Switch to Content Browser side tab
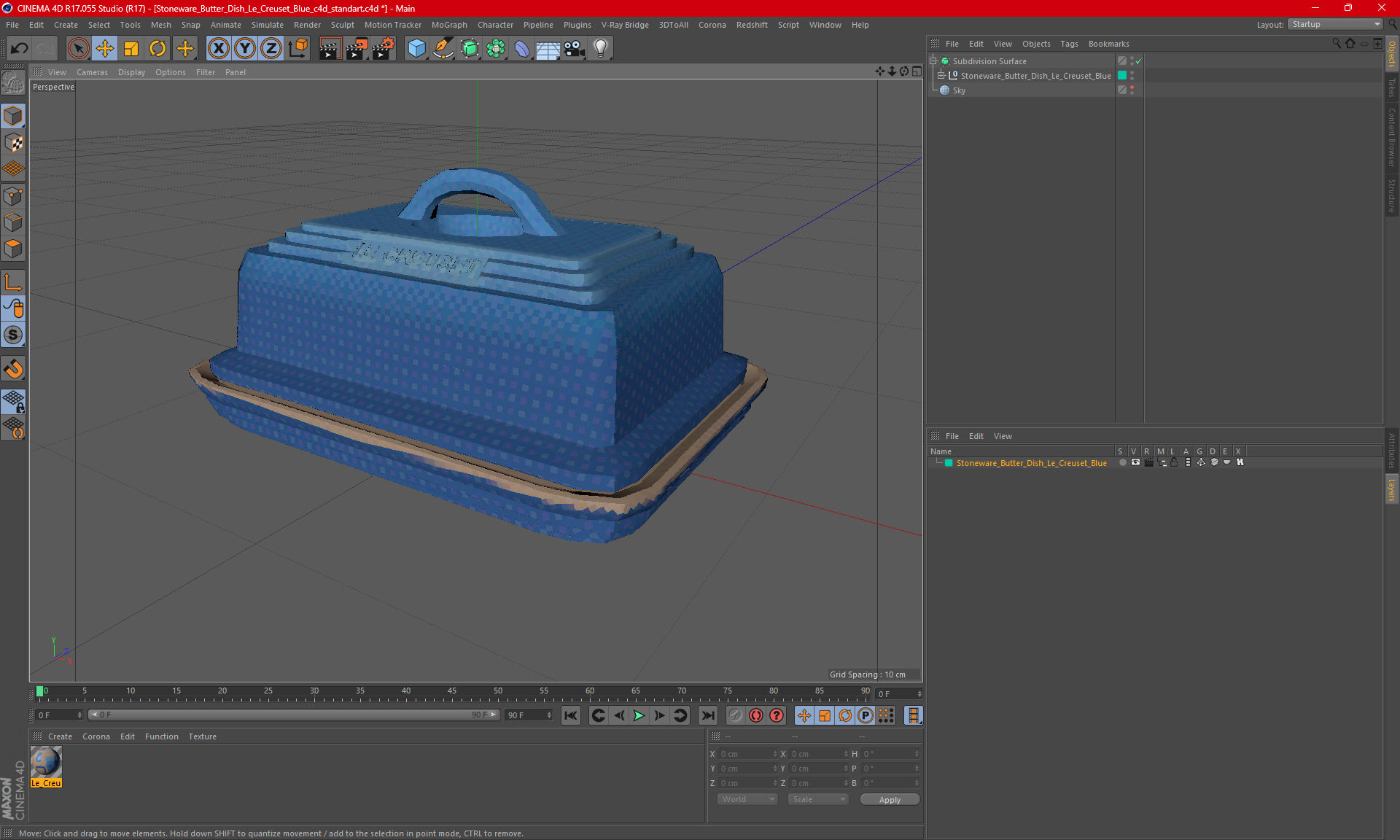 pos(1392,137)
